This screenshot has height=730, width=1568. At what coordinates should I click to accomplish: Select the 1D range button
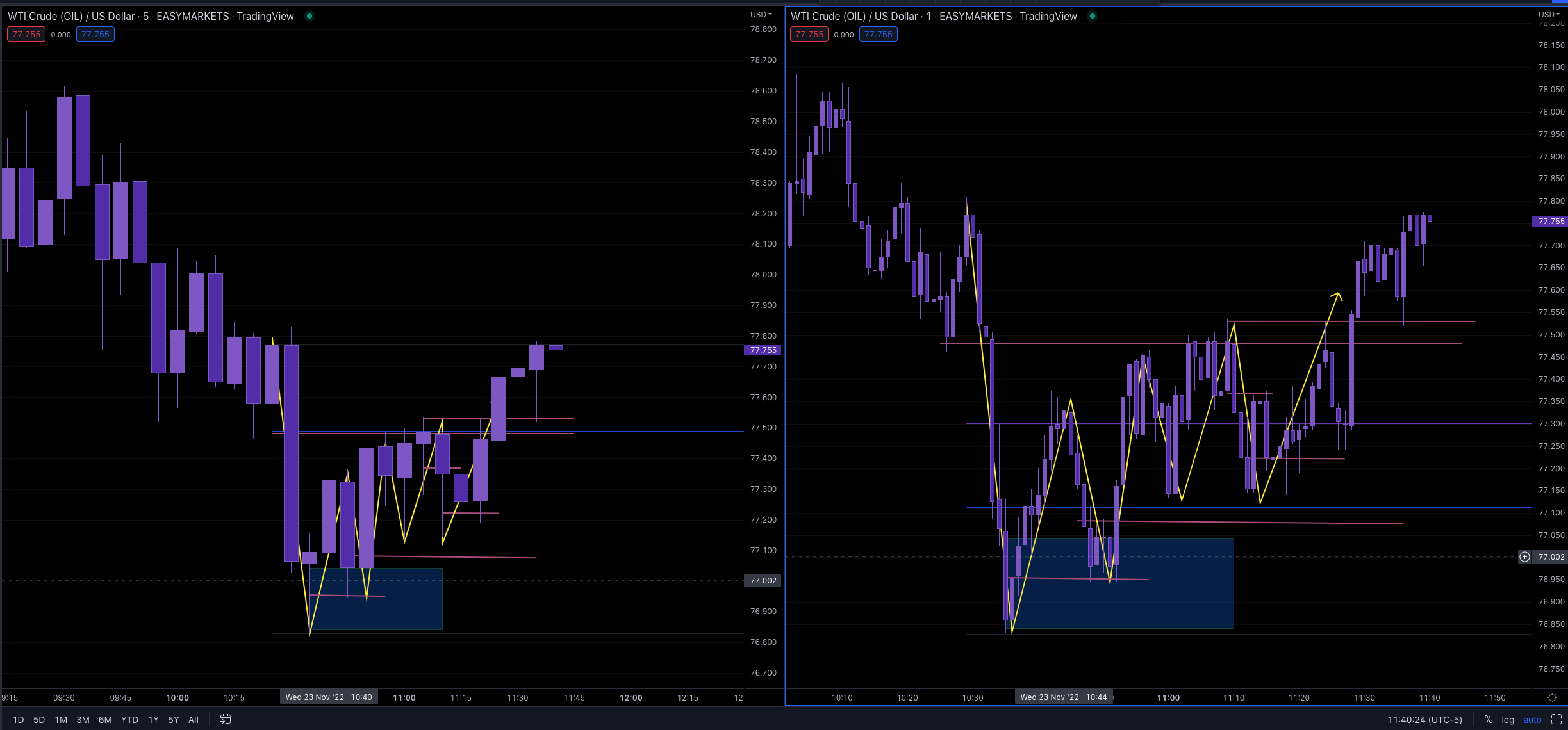pyautogui.click(x=18, y=719)
